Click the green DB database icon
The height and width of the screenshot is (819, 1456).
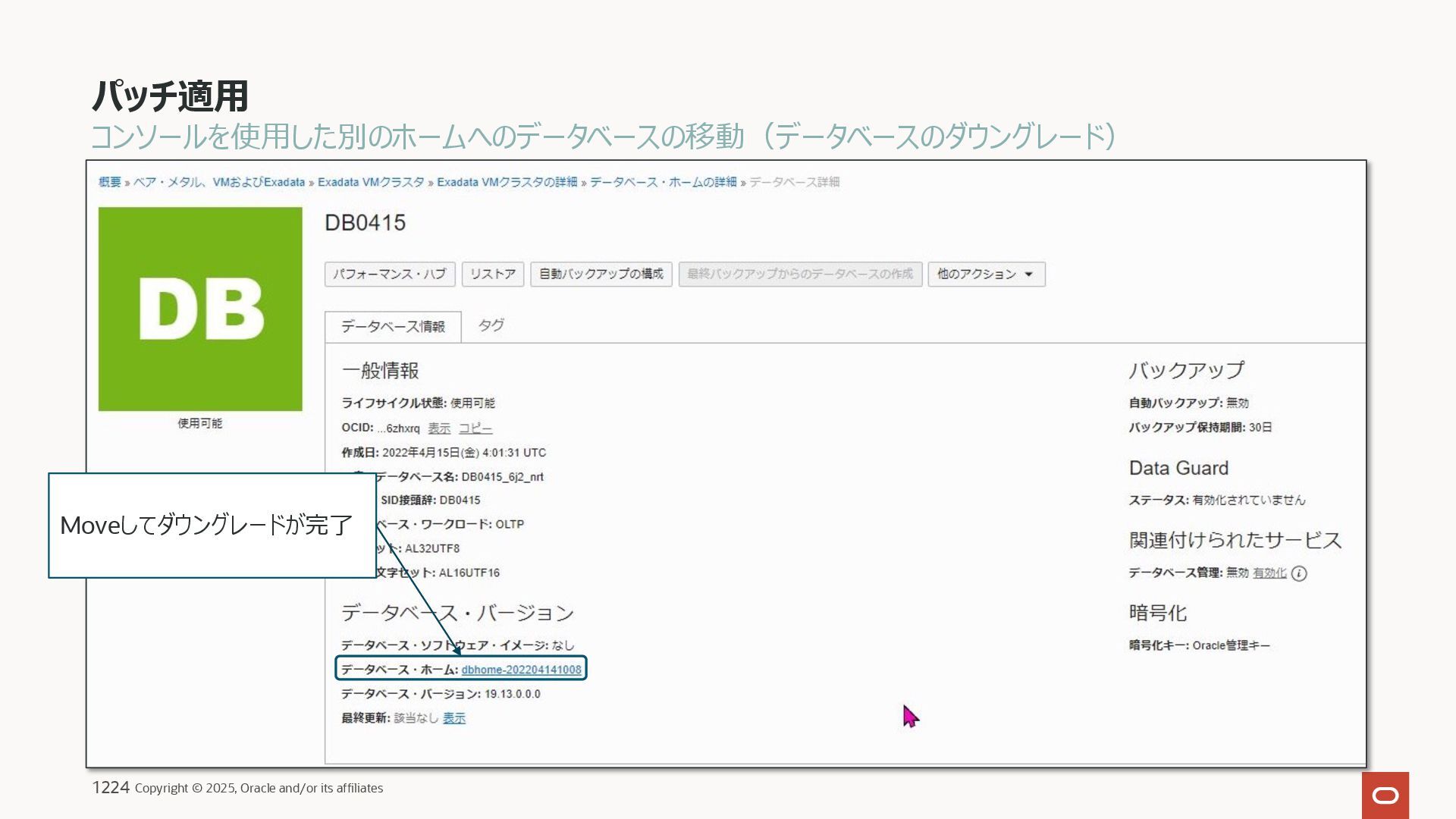200,309
